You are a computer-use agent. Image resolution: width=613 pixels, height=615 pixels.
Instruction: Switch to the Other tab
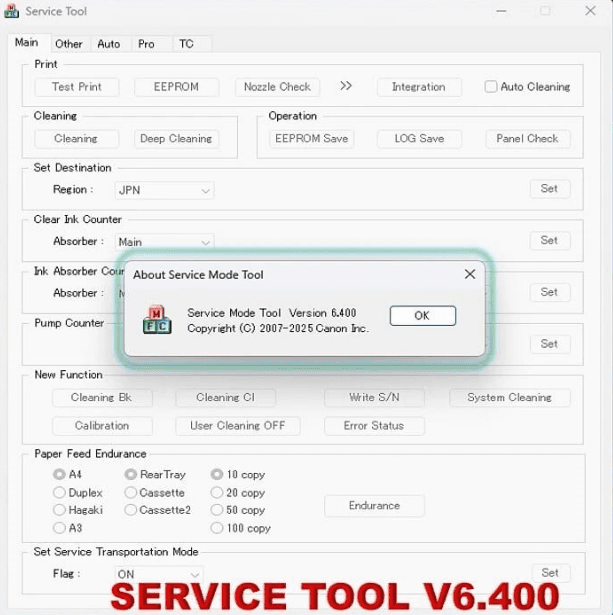[x=69, y=44]
